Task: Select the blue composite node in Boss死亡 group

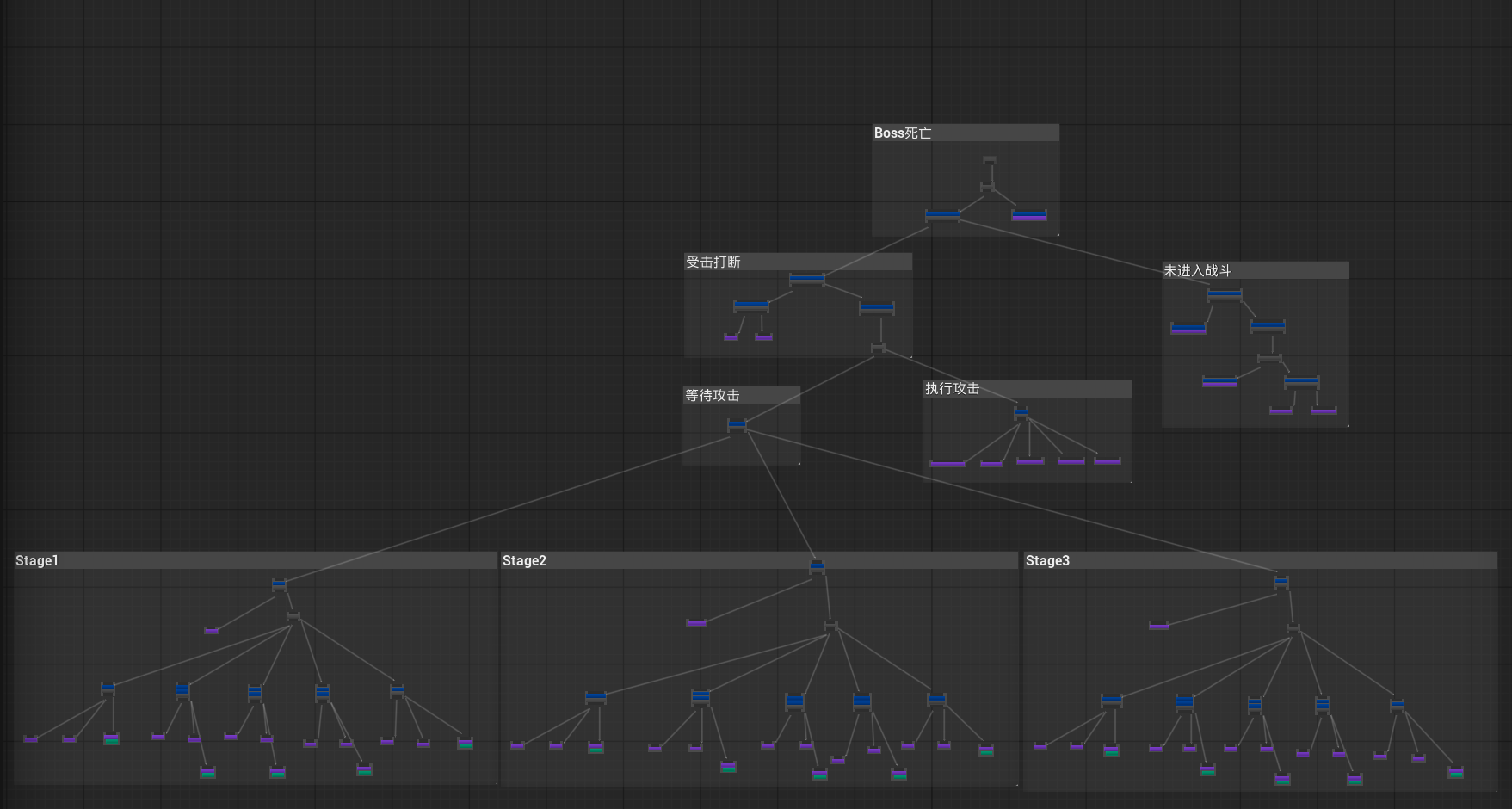Action: pyautogui.click(x=942, y=215)
